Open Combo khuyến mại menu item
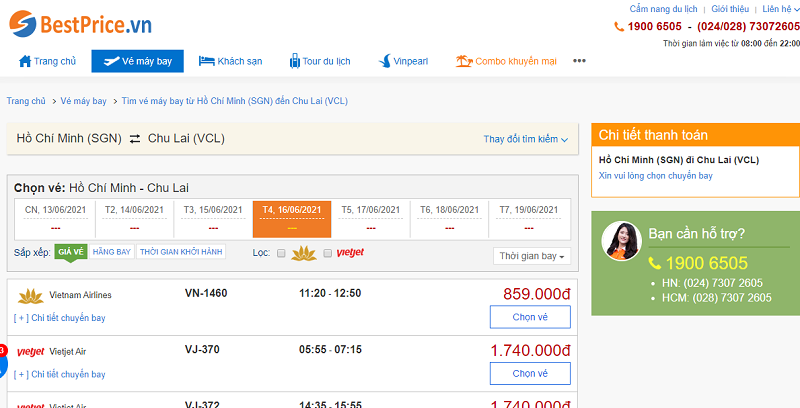 coord(506,61)
